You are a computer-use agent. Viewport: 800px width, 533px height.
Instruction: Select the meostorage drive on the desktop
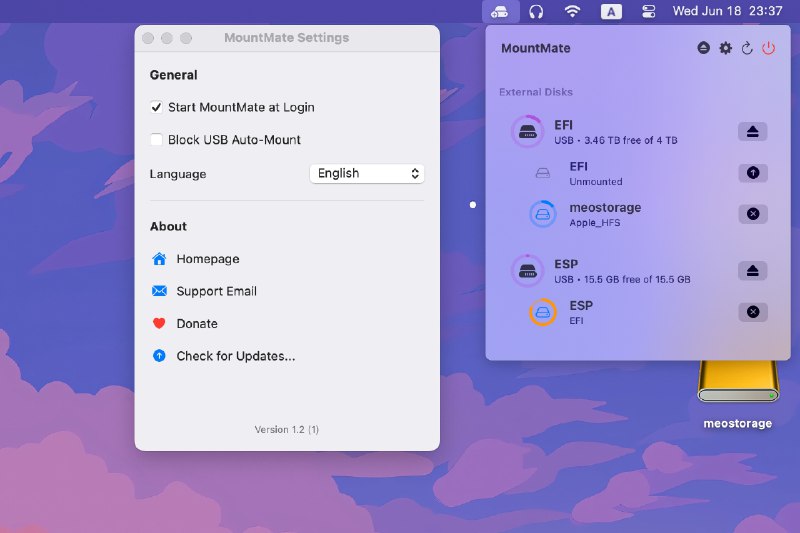(x=738, y=385)
